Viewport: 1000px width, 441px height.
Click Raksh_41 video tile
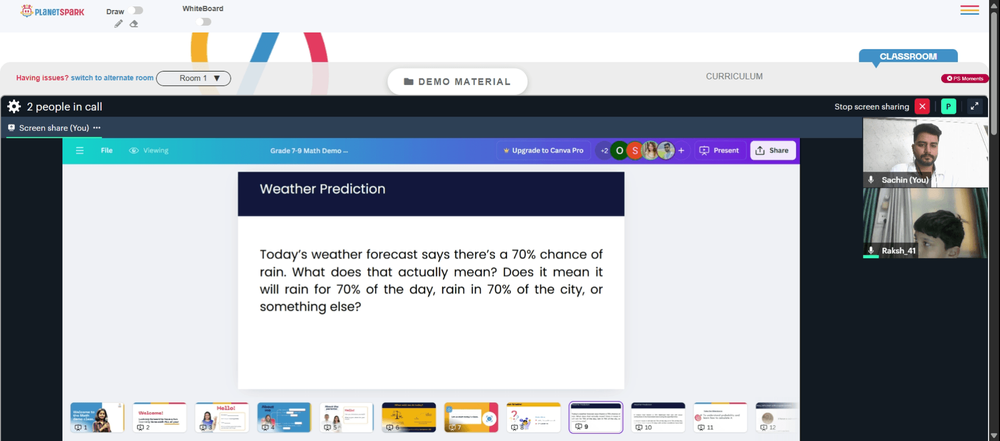pos(925,223)
